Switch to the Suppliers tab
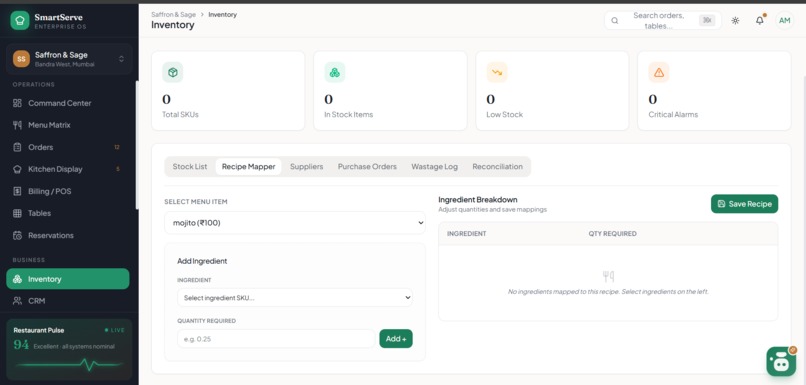The image size is (806, 385). (306, 167)
